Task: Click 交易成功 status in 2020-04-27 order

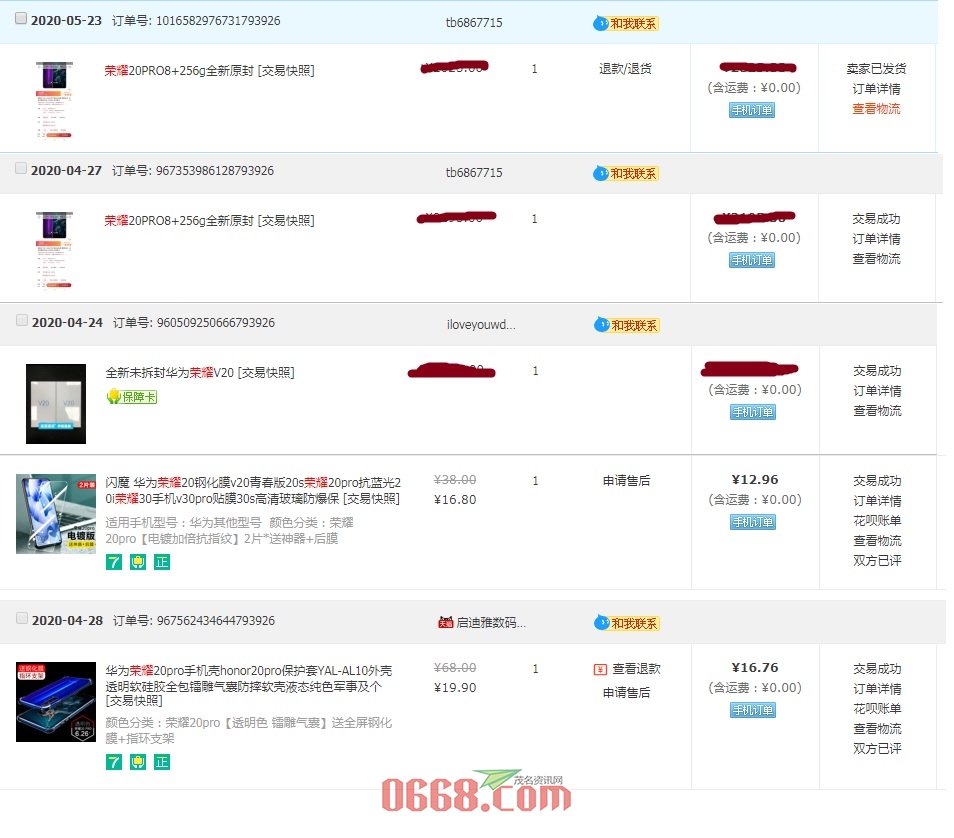Action: [x=876, y=219]
